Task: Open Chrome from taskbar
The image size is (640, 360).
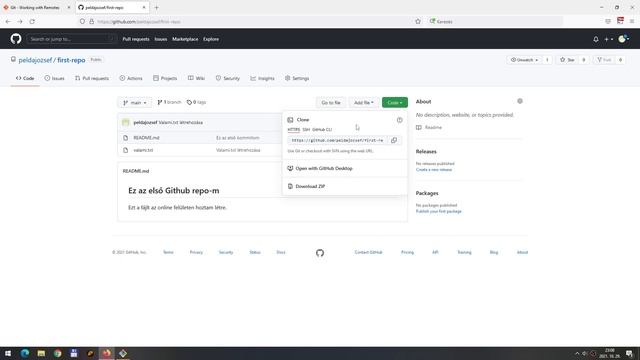Action: tap(58, 353)
